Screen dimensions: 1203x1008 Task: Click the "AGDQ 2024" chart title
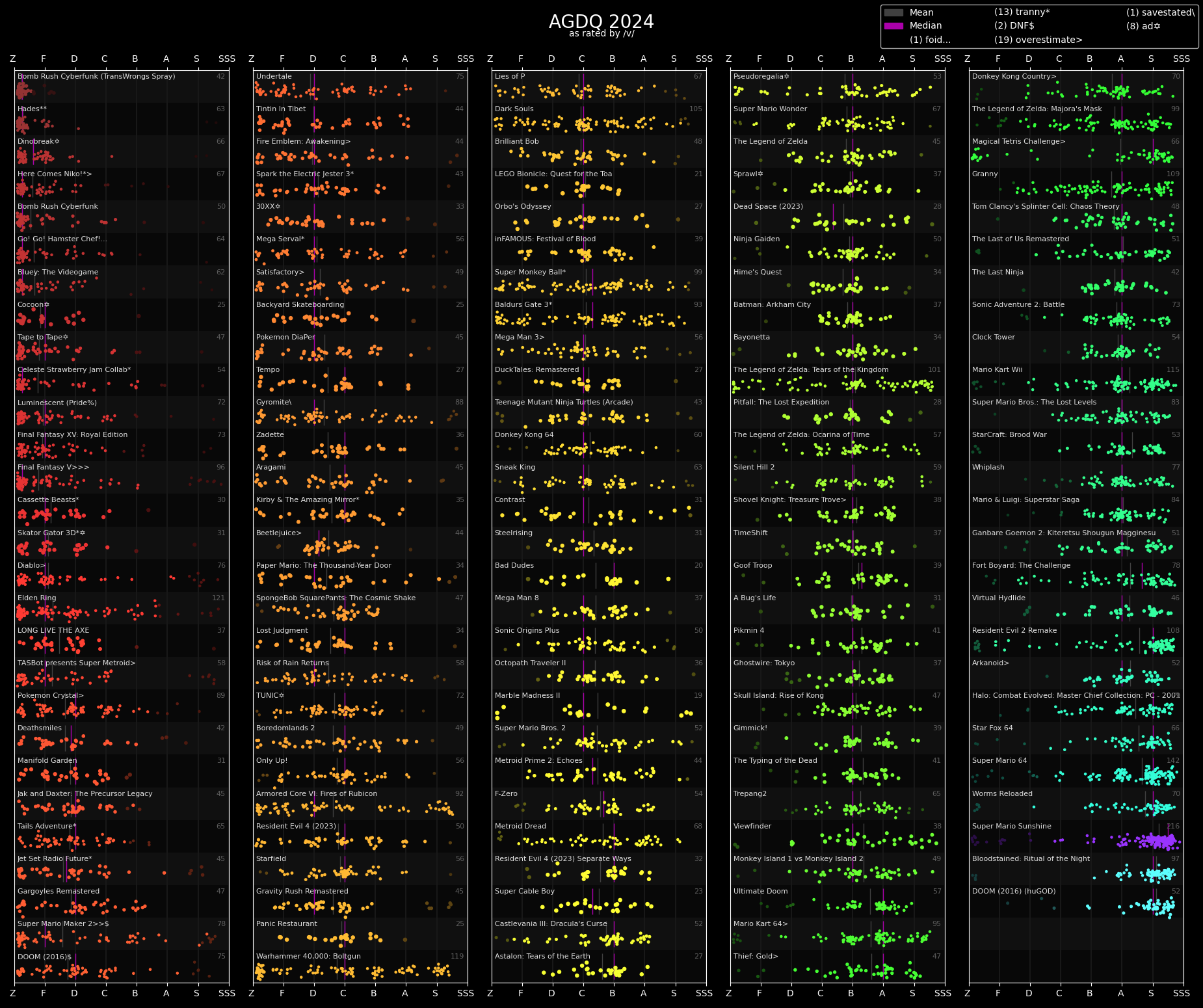click(x=601, y=21)
